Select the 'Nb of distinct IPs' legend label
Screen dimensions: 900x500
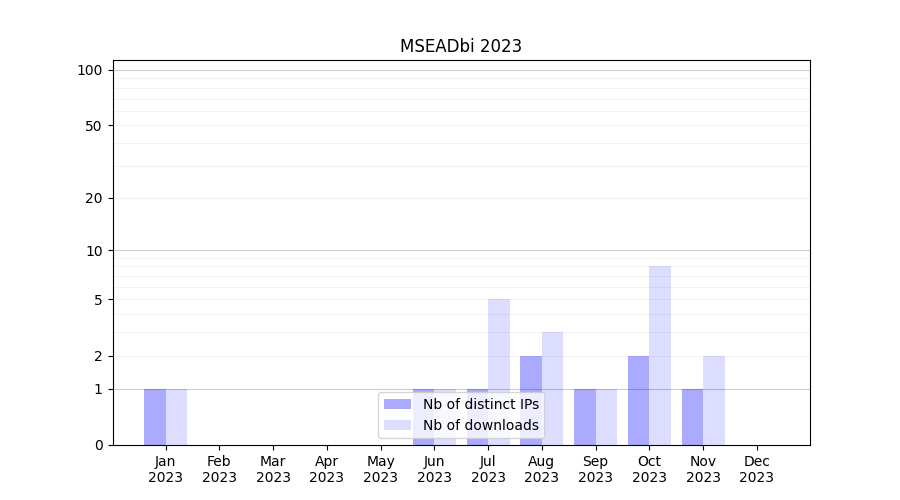click(480, 404)
